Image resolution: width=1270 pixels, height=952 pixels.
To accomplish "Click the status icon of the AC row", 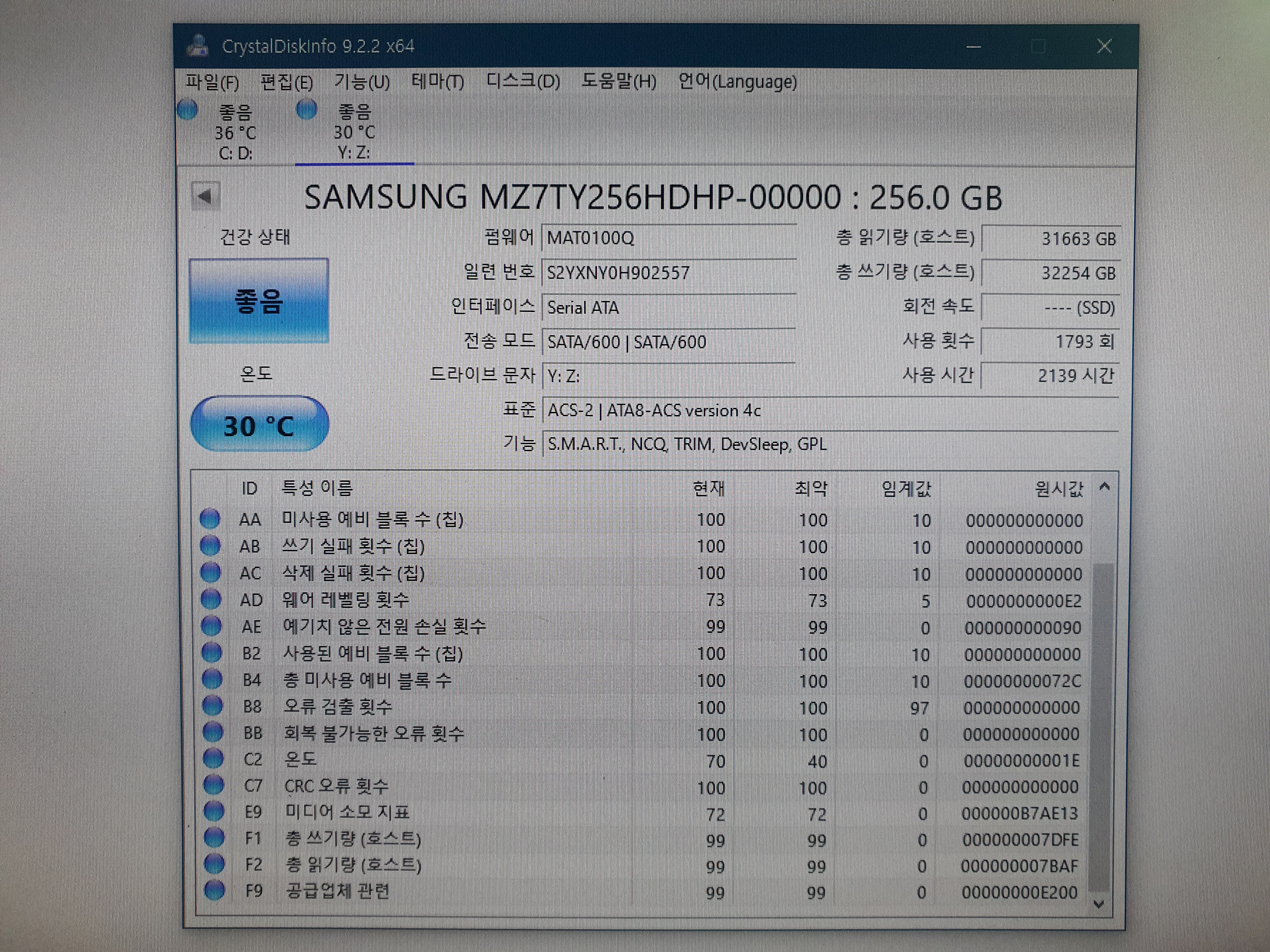I will [x=211, y=572].
